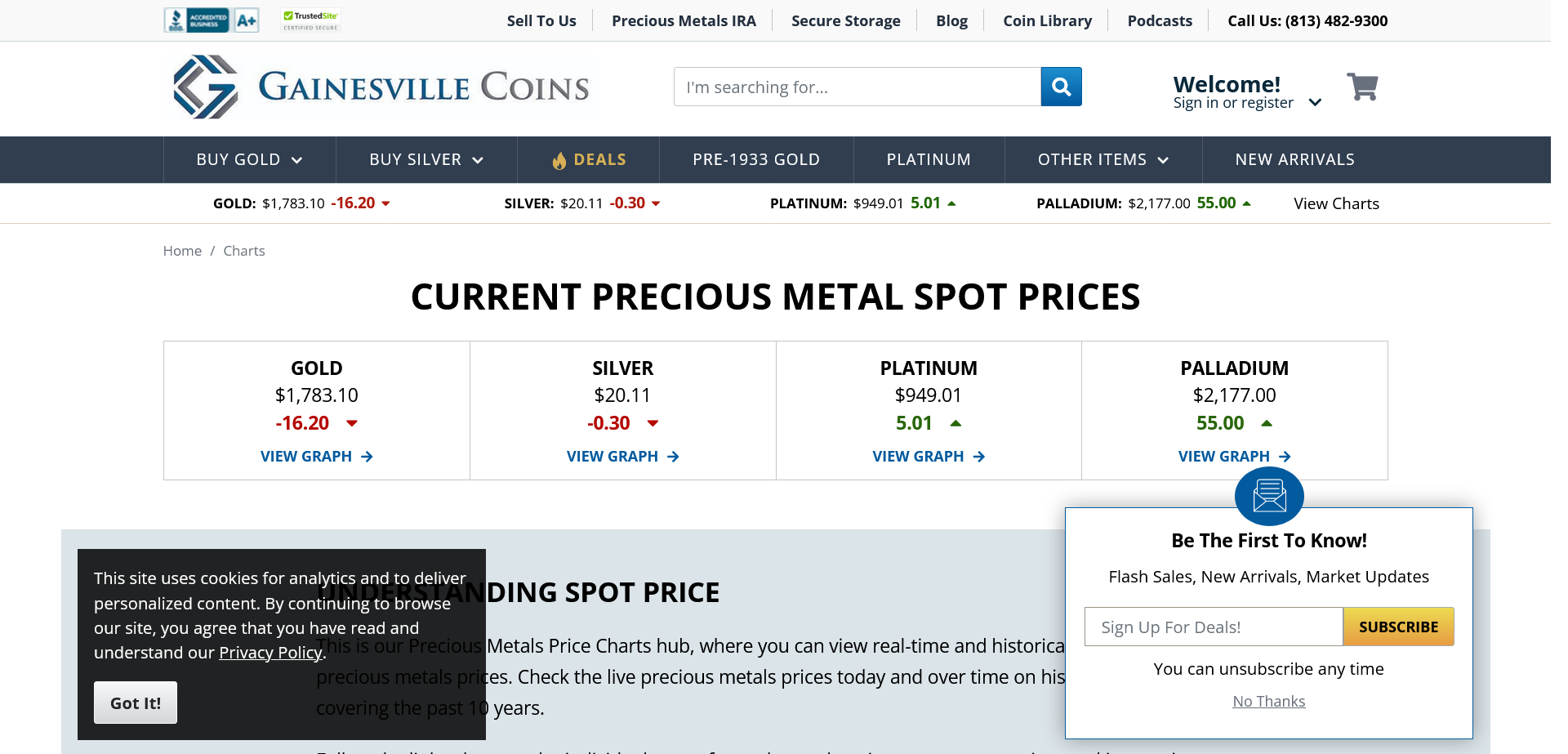
Task: Click the yellow Subscribe button
Action: click(x=1398, y=627)
